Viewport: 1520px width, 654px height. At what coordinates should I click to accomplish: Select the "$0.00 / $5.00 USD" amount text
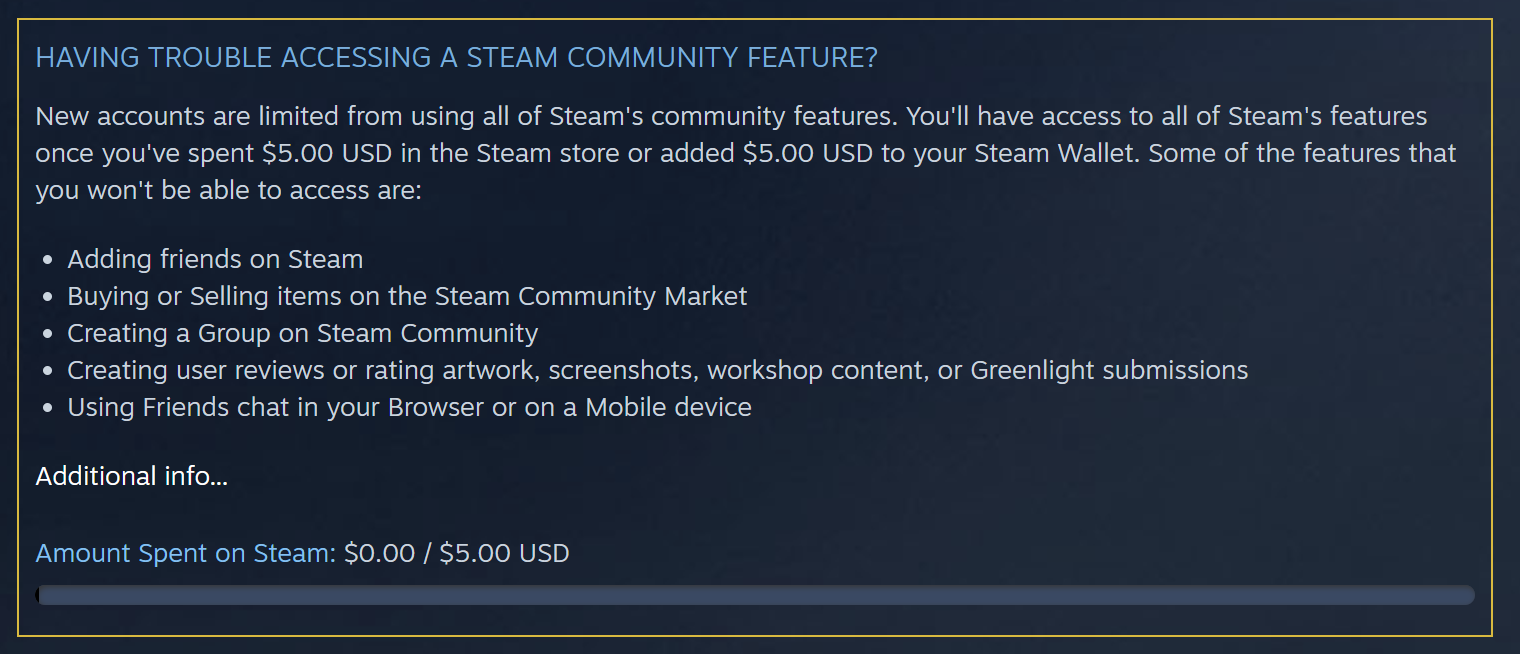(456, 553)
